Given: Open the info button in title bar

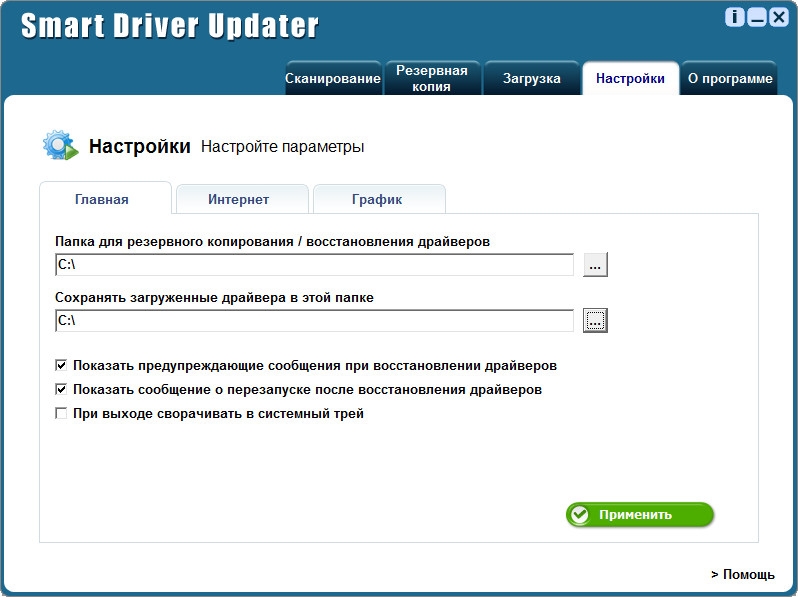Looking at the screenshot, I should [x=734, y=17].
